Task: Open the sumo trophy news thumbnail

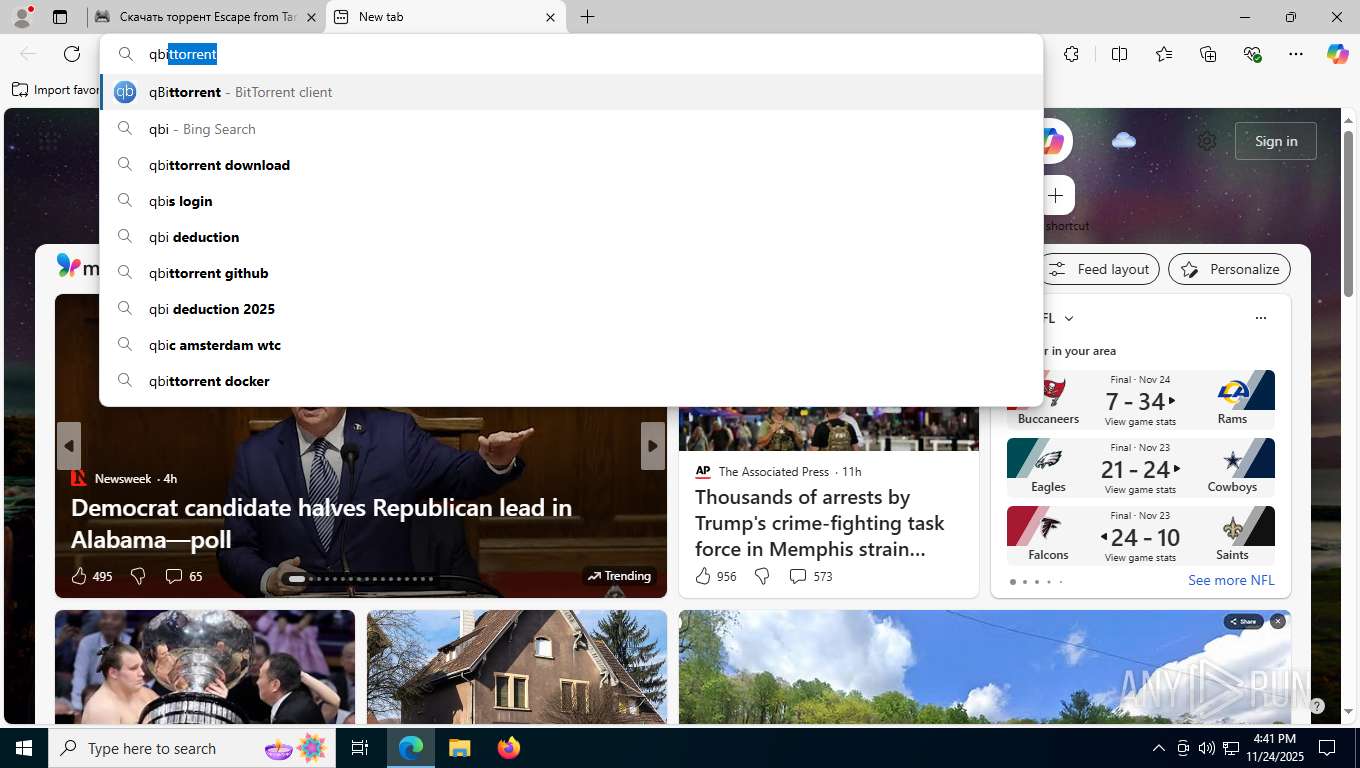Action: 205,666
